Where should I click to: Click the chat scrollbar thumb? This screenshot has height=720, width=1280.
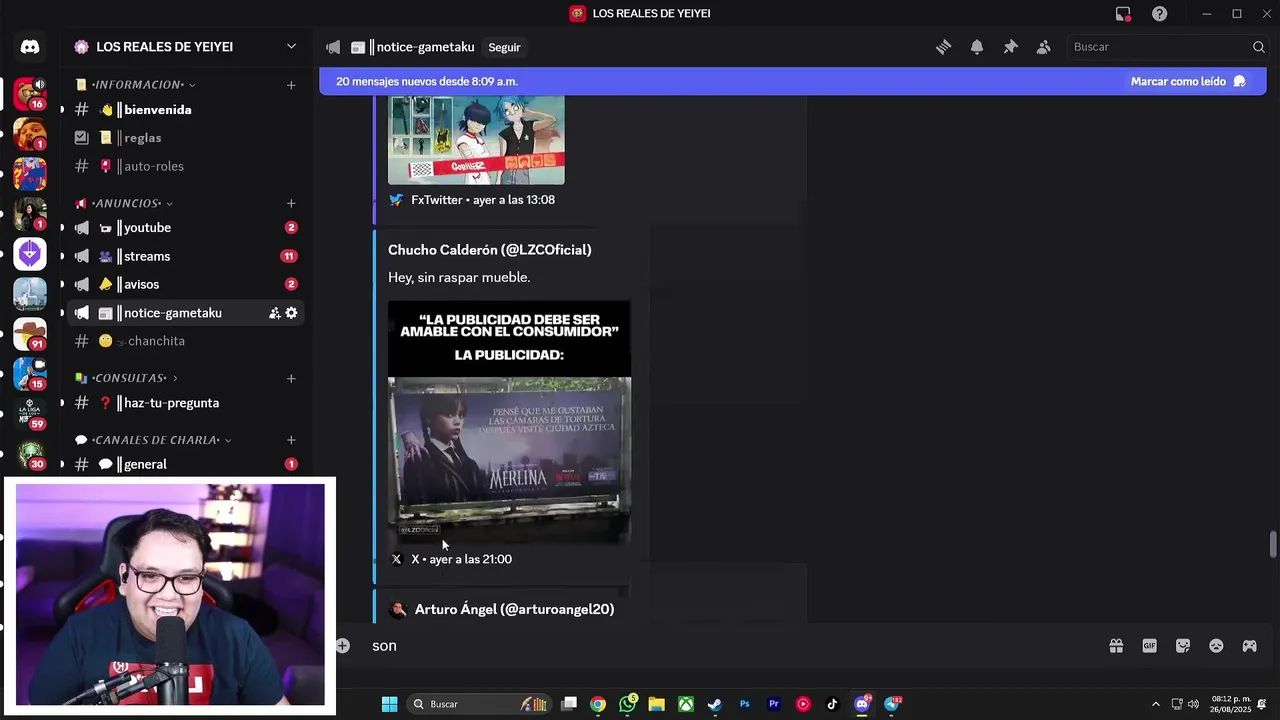point(1273,546)
